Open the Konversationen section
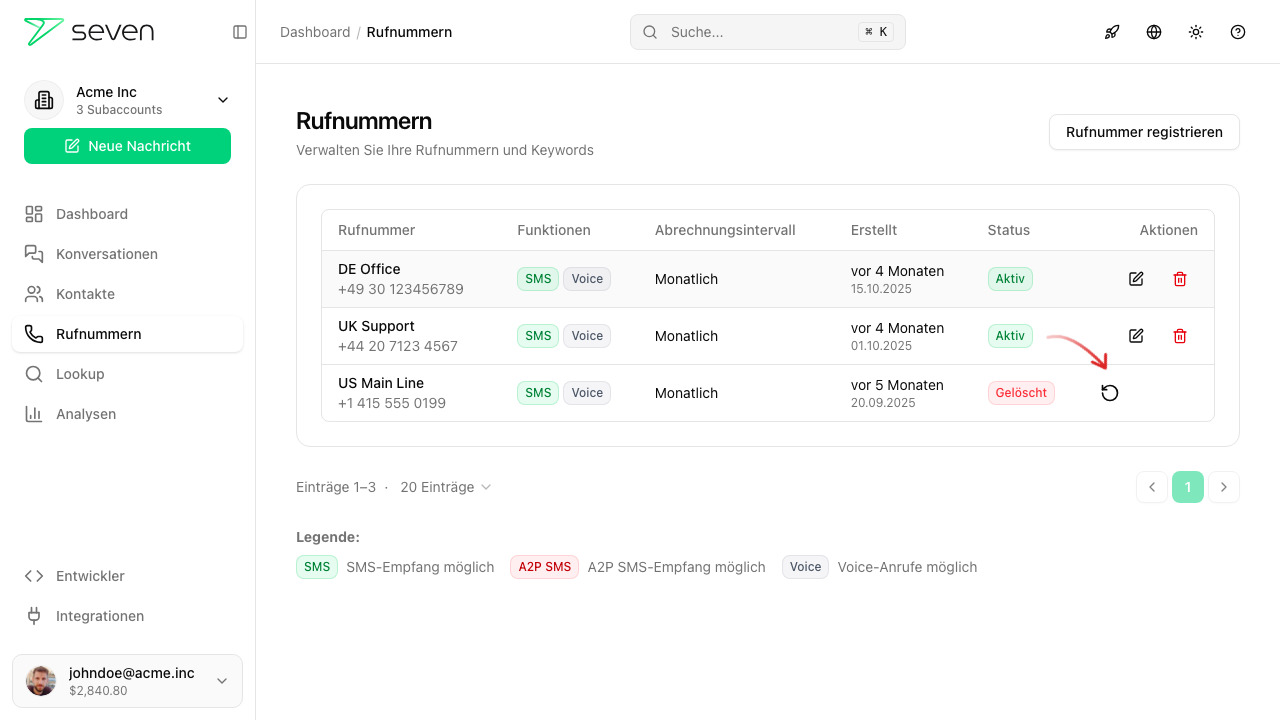 click(x=107, y=254)
